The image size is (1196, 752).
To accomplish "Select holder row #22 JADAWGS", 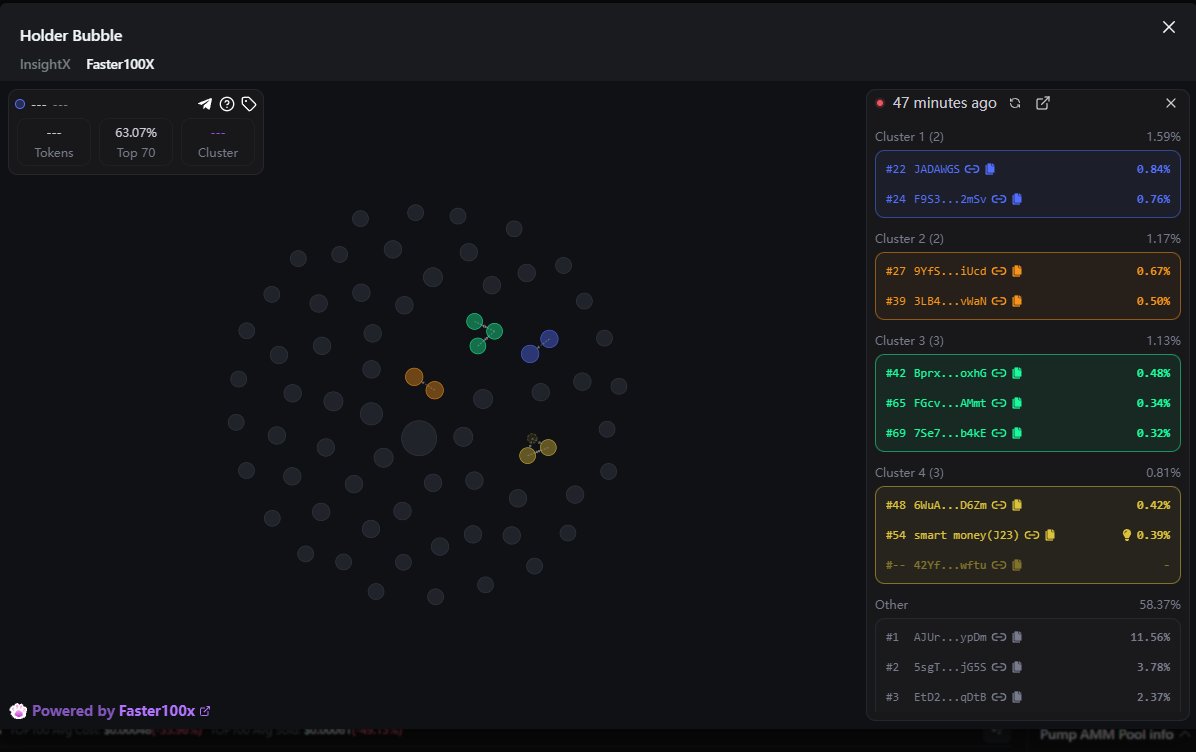I will (1027, 169).
